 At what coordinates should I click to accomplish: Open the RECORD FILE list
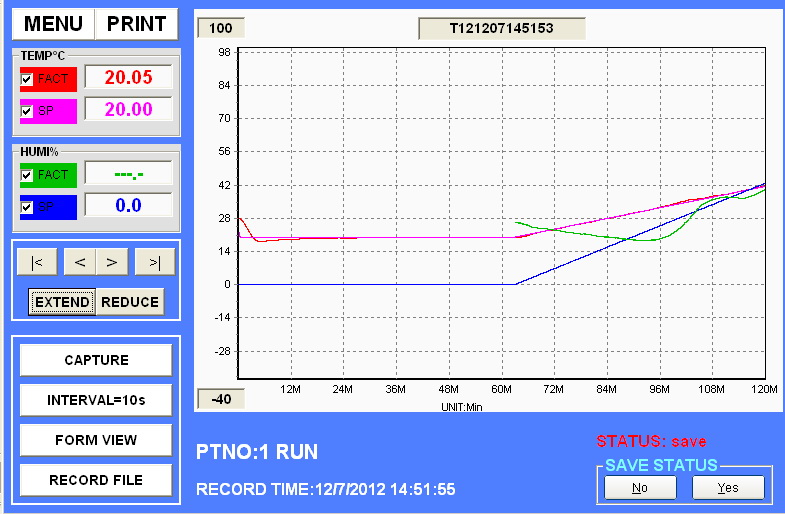click(x=96, y=480)
